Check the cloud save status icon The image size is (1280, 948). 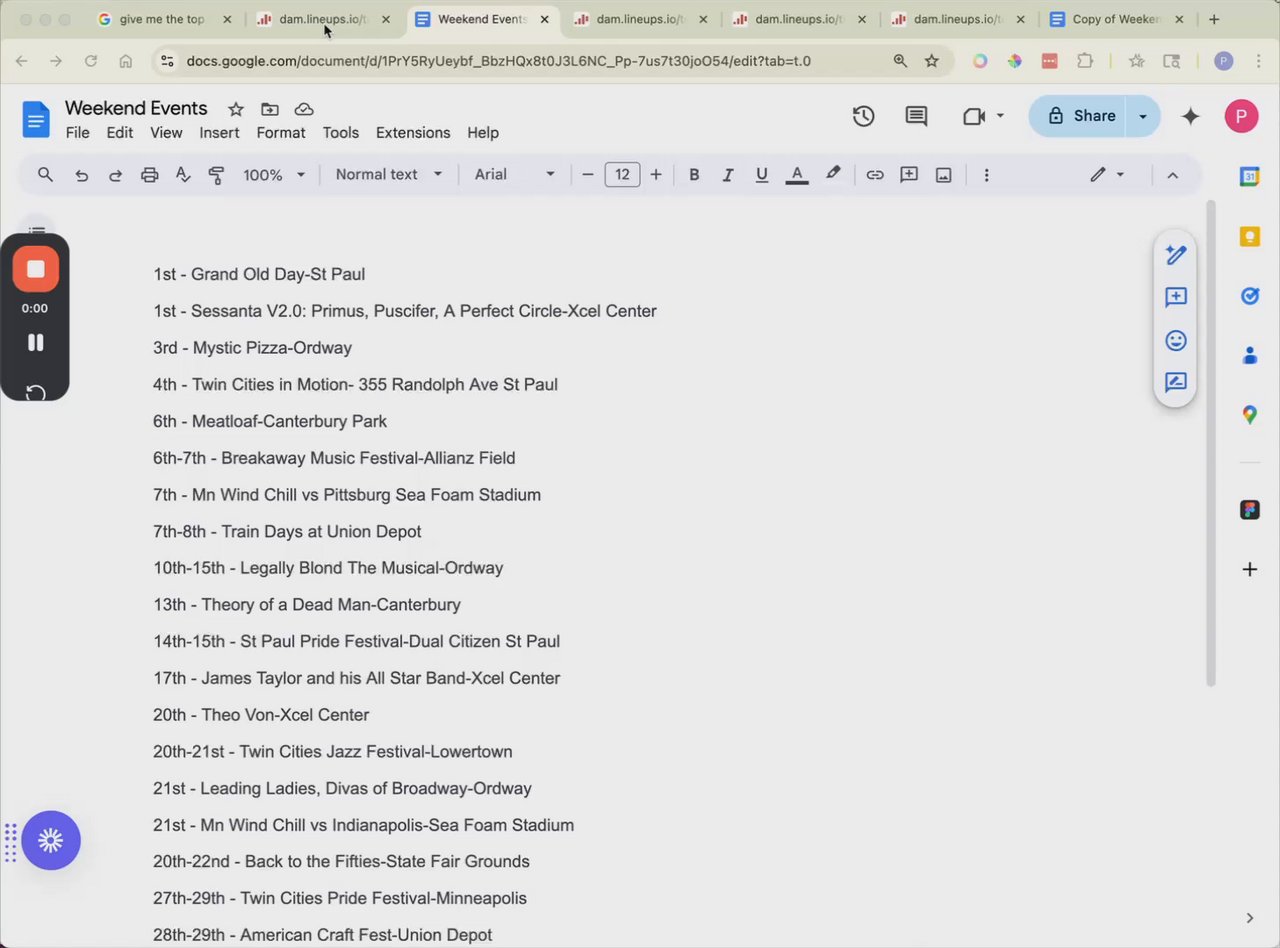(304, 109)
